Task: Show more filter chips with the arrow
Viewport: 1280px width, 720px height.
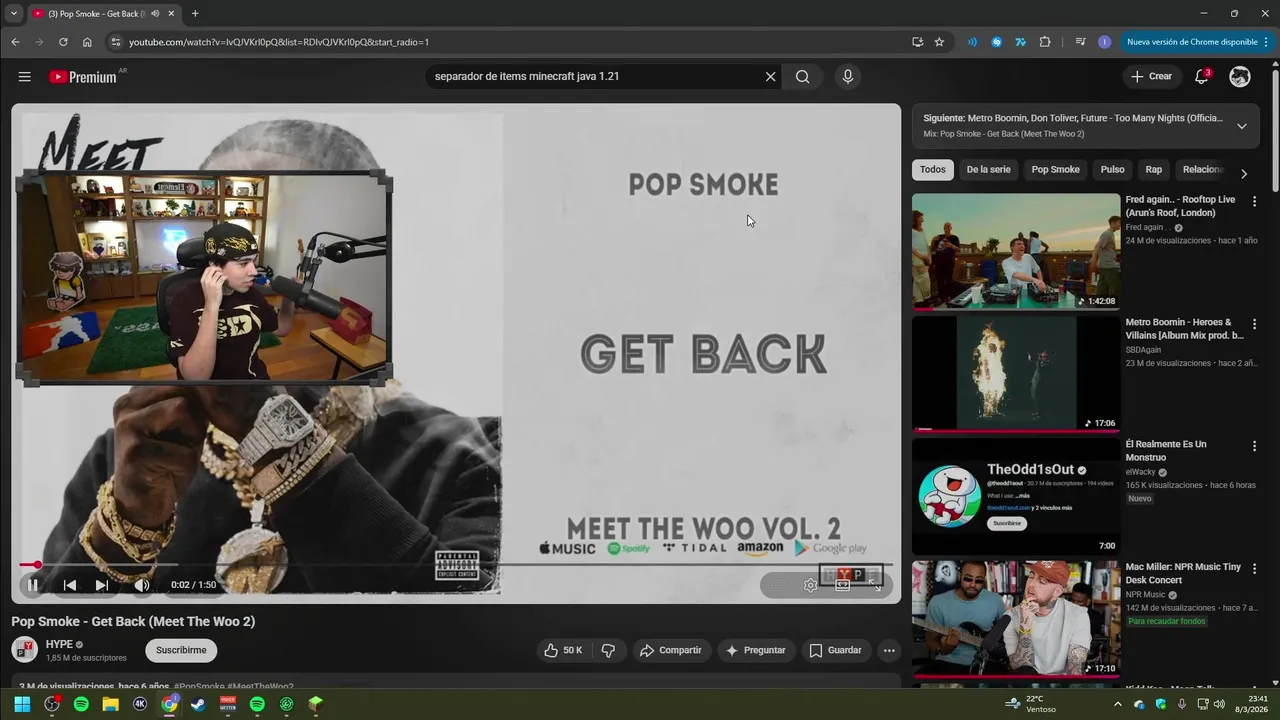Action: pyautogui.click(x=1243, y=173)
